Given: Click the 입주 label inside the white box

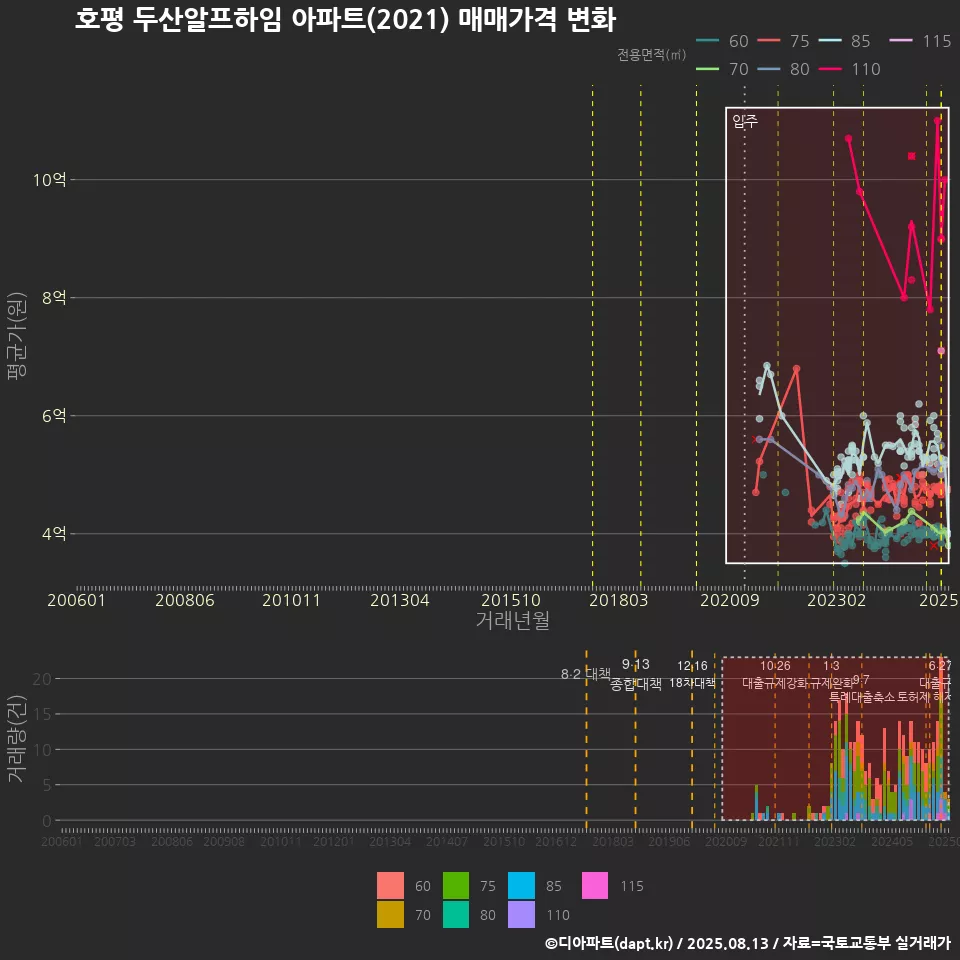Looking at the screenshot, I should (745, 121).
